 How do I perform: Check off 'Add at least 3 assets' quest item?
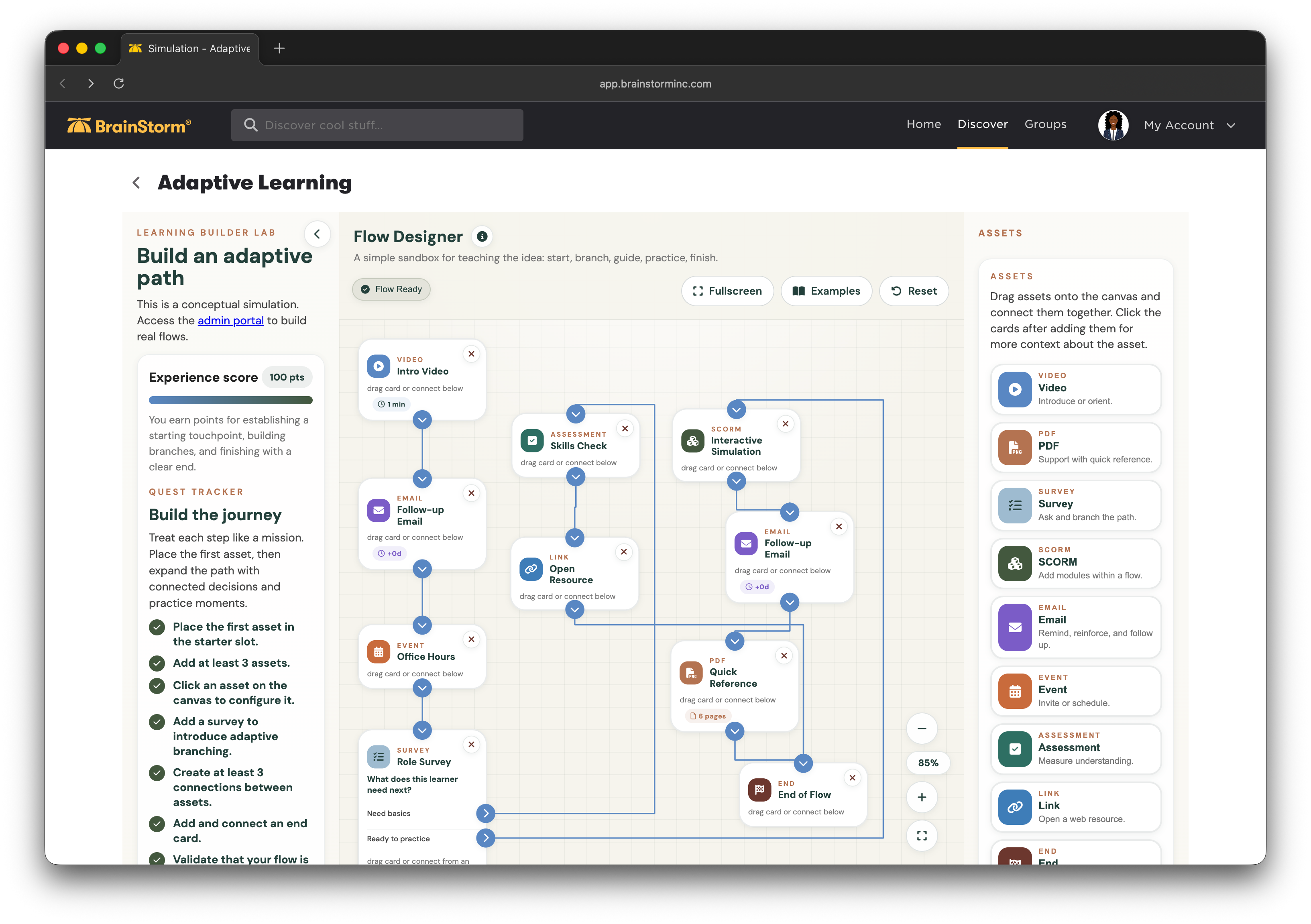coord(157,663)
